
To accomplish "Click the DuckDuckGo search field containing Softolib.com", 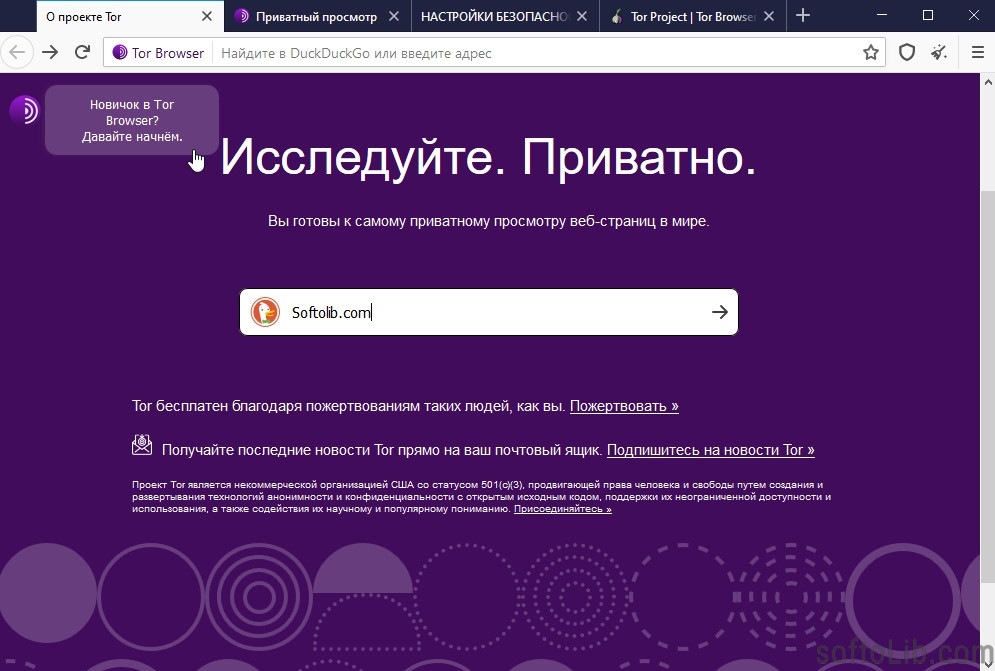I will click(489, 312).
